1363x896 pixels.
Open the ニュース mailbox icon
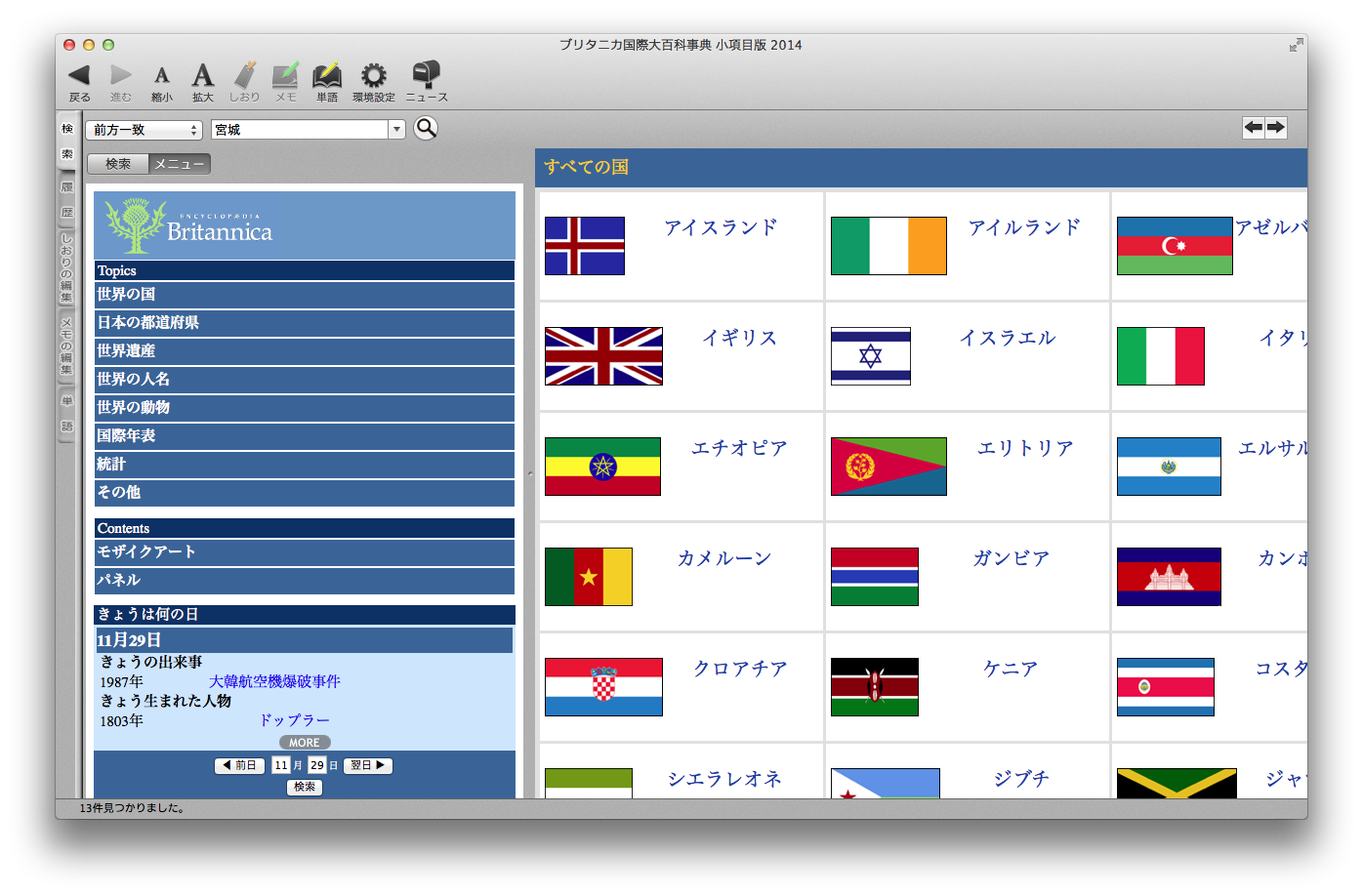[x=426, y=75]
